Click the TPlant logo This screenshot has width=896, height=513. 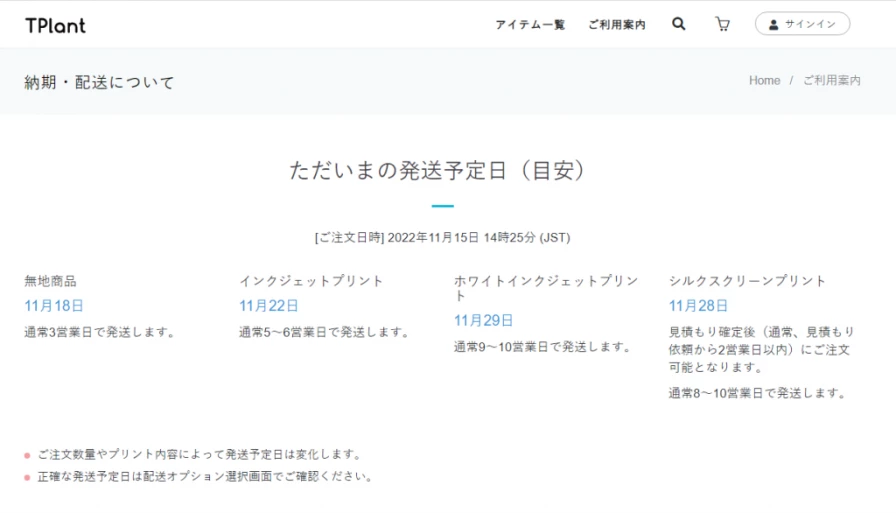pos(55,25)
